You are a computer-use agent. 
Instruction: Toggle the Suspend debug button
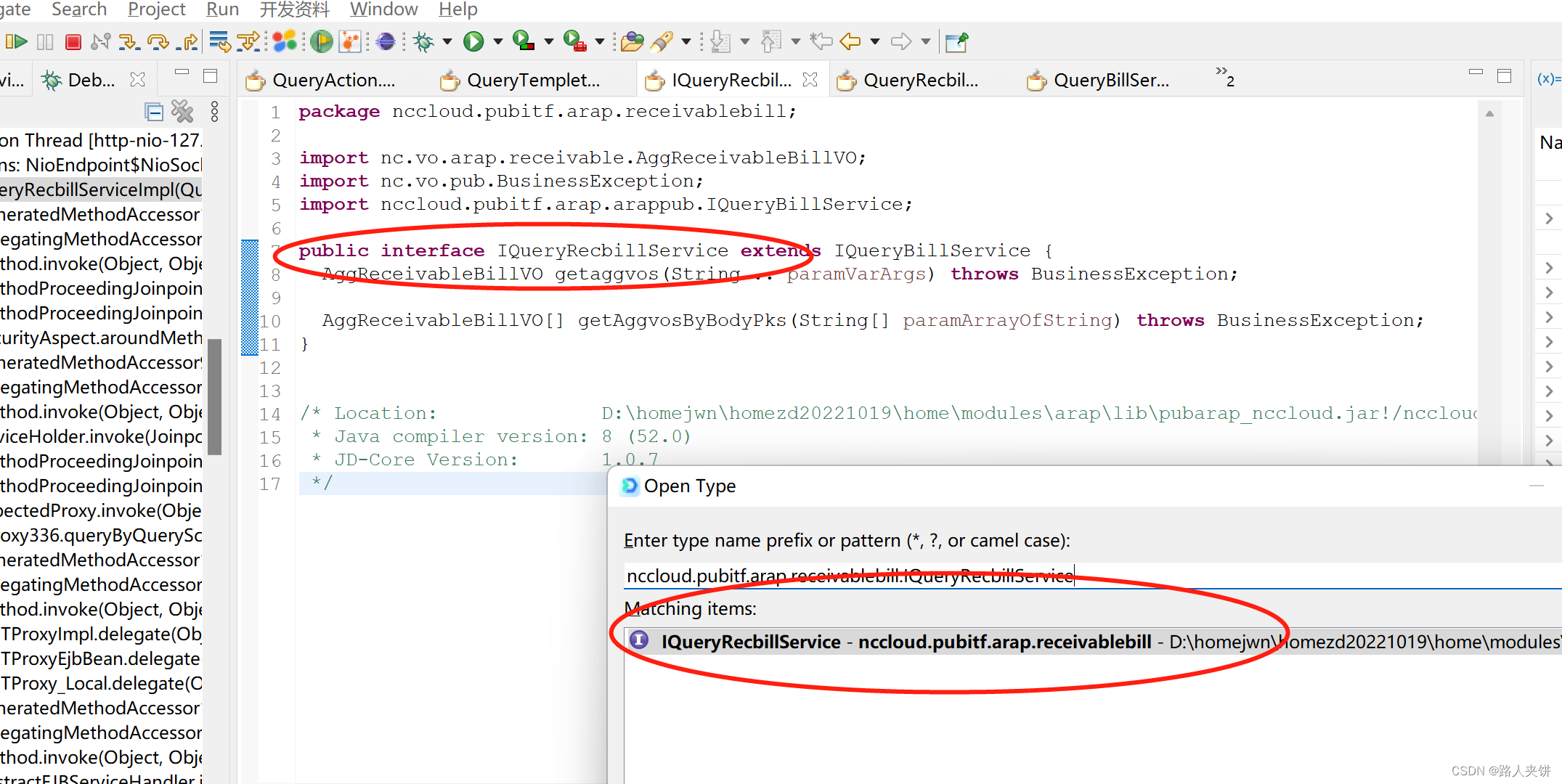tap(45, 41)
